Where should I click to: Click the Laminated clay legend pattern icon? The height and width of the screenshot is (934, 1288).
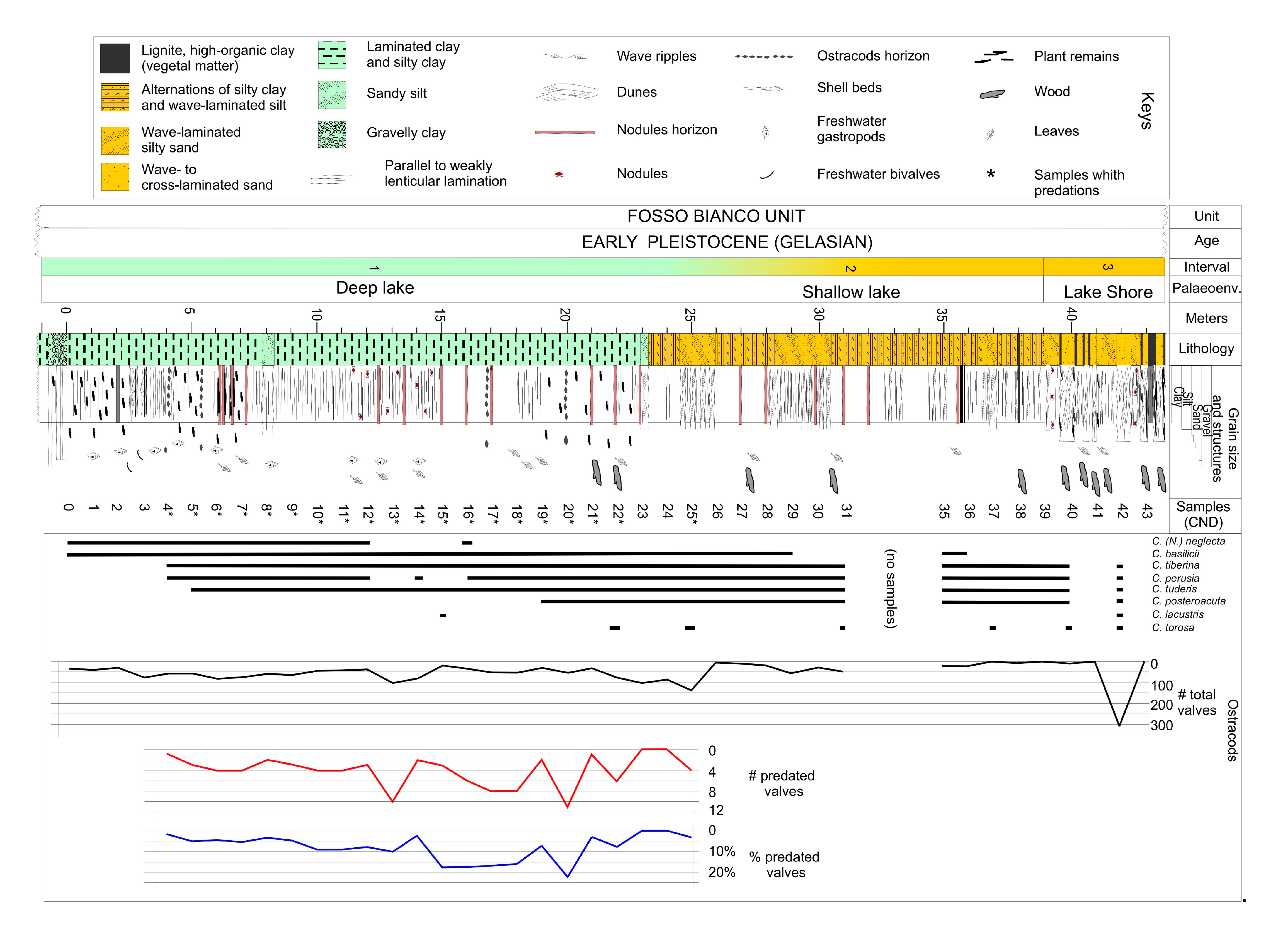(x=332, y=55)
